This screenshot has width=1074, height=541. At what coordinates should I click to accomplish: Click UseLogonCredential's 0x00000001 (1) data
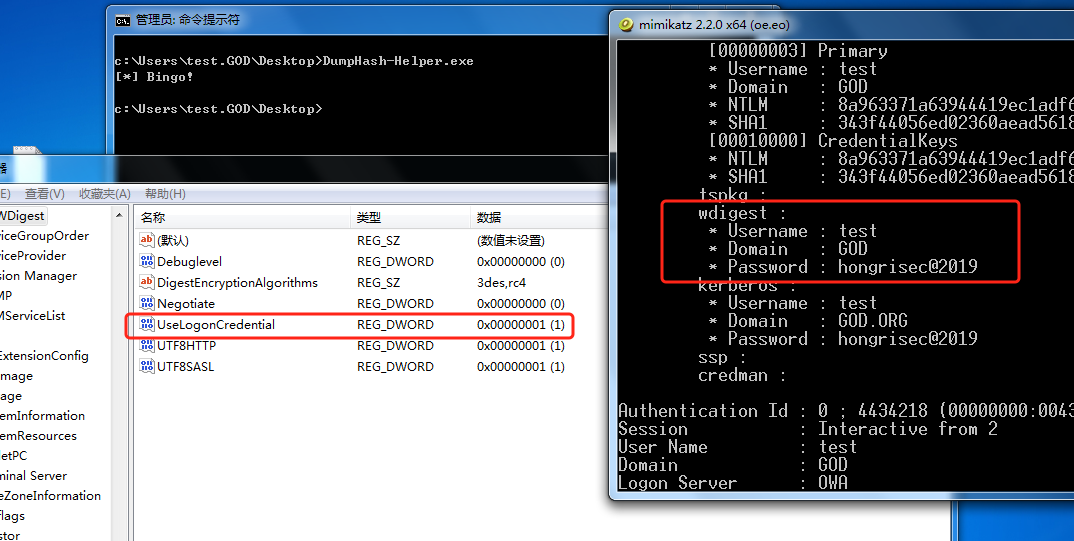tap(521, 325)
